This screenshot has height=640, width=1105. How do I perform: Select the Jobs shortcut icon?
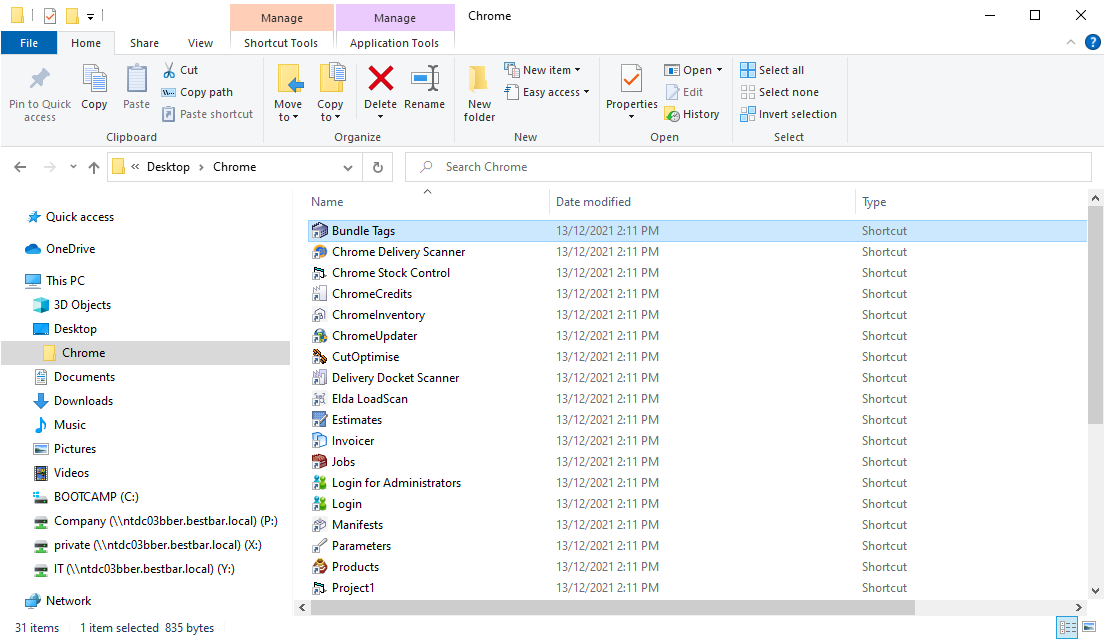click(319, 462)
